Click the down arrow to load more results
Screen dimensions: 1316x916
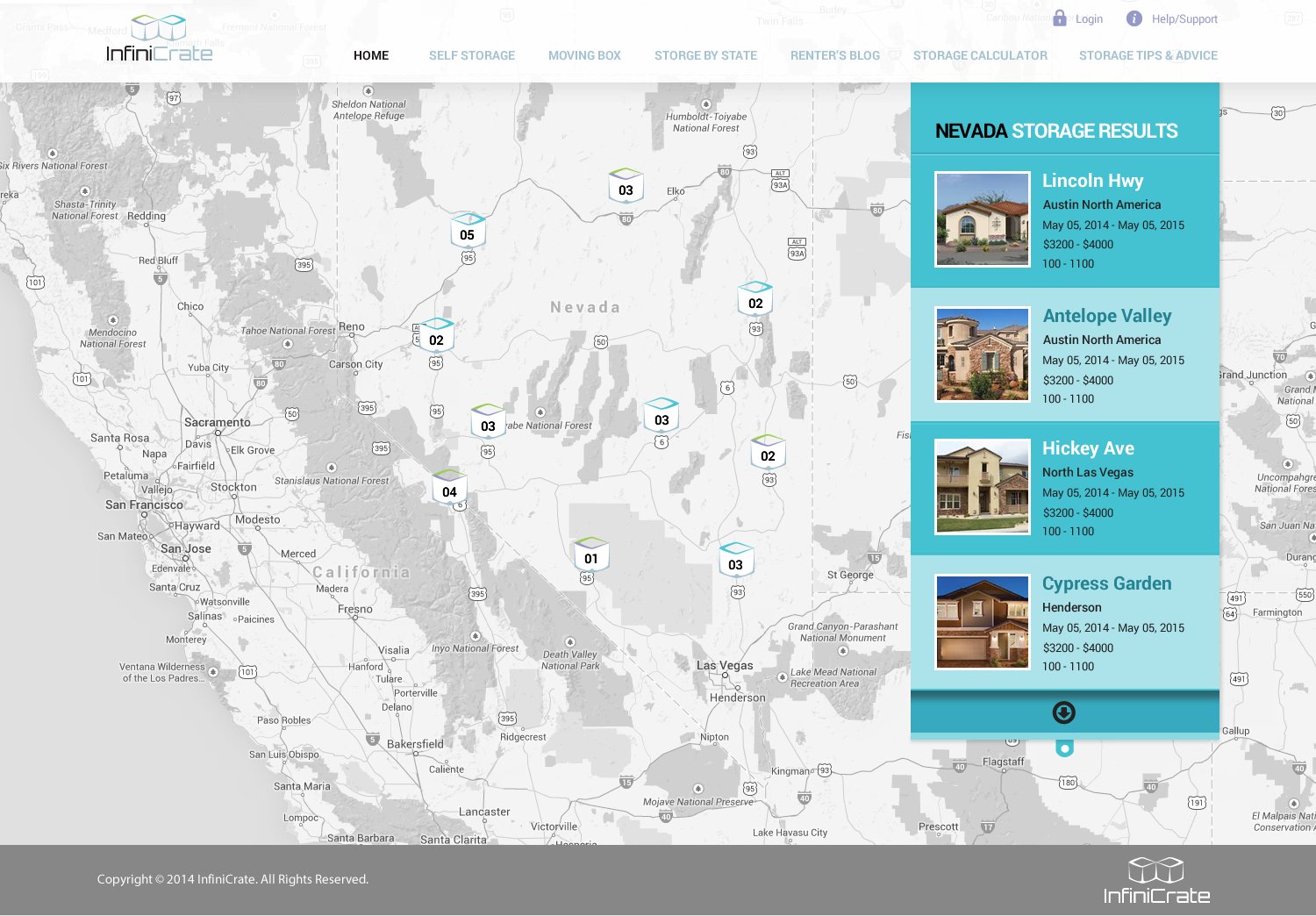coord(1064,712)
